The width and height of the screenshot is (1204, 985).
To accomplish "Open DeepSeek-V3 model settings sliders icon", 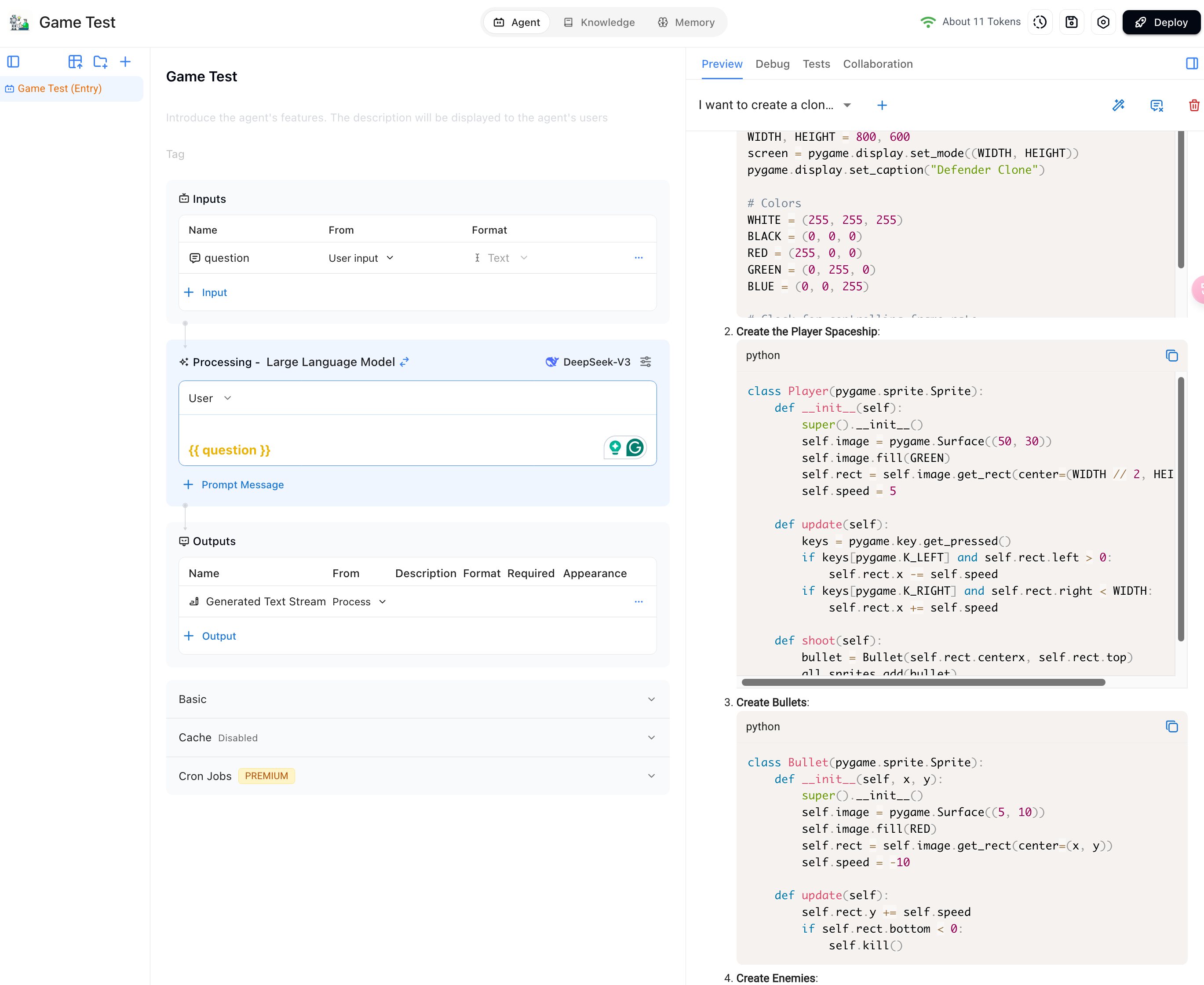I will [646, 362].
